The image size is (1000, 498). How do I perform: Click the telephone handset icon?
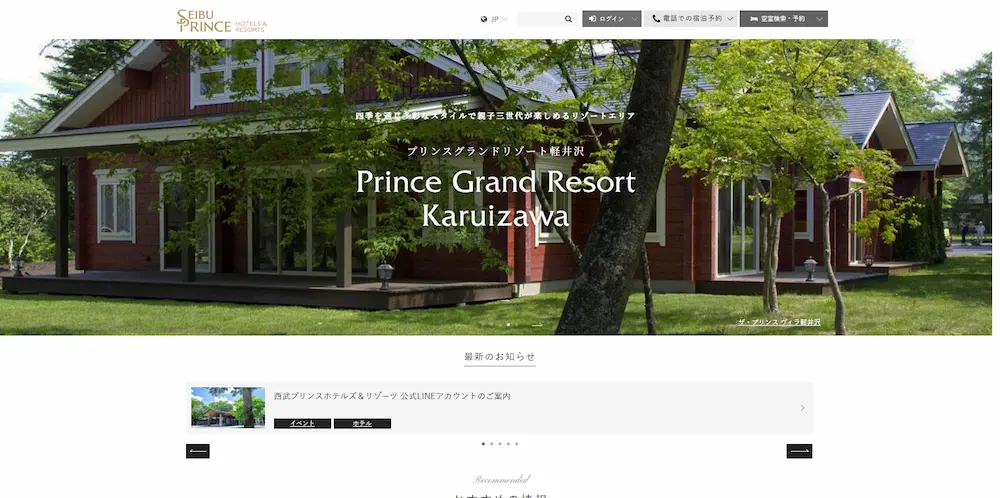[656, 19]
